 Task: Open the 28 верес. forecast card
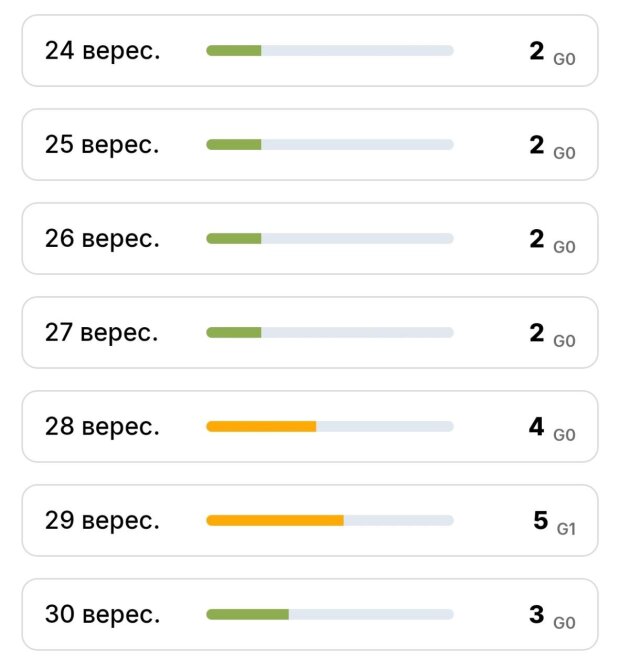[x=310, y=426]
